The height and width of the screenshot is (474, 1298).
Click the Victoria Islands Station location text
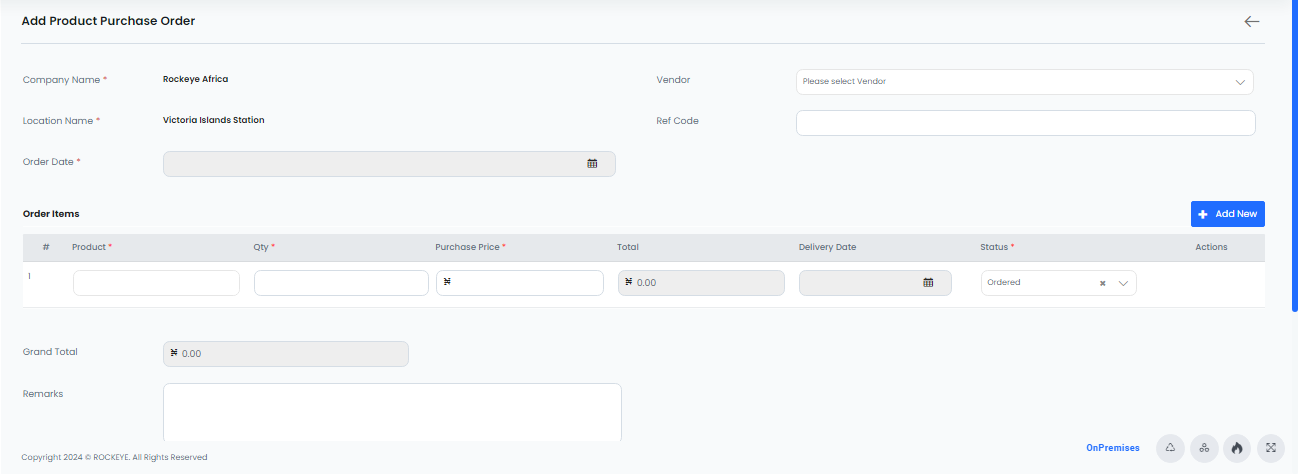click(213, 120)
